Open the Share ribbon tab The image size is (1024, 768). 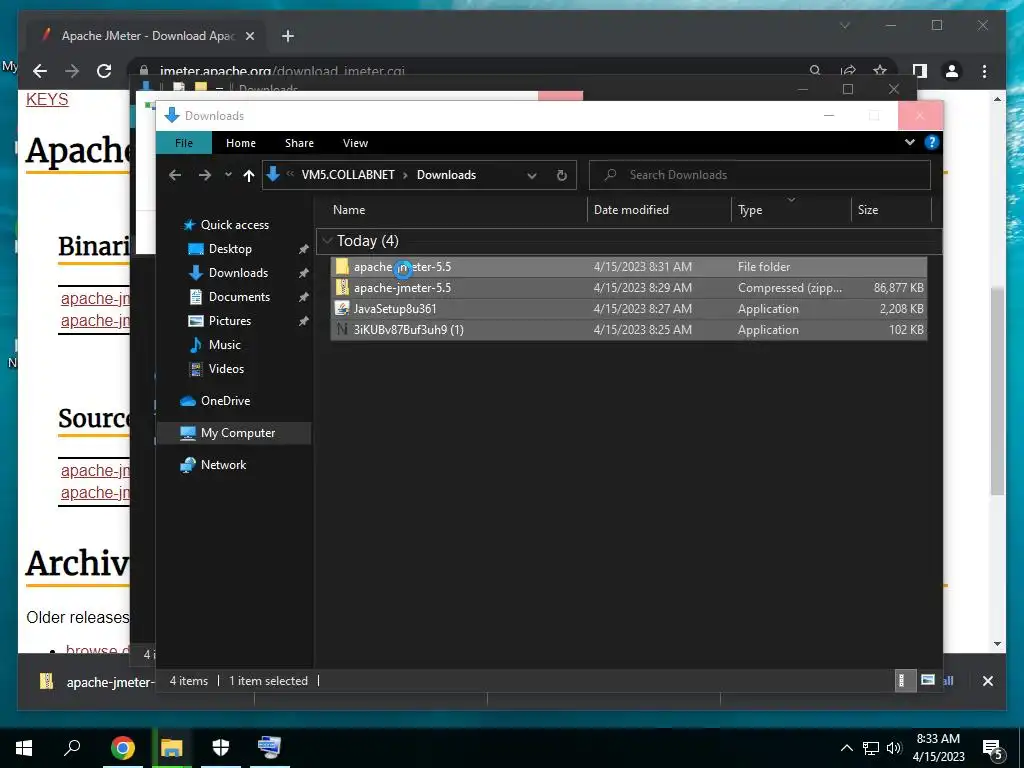click(299, 143)
